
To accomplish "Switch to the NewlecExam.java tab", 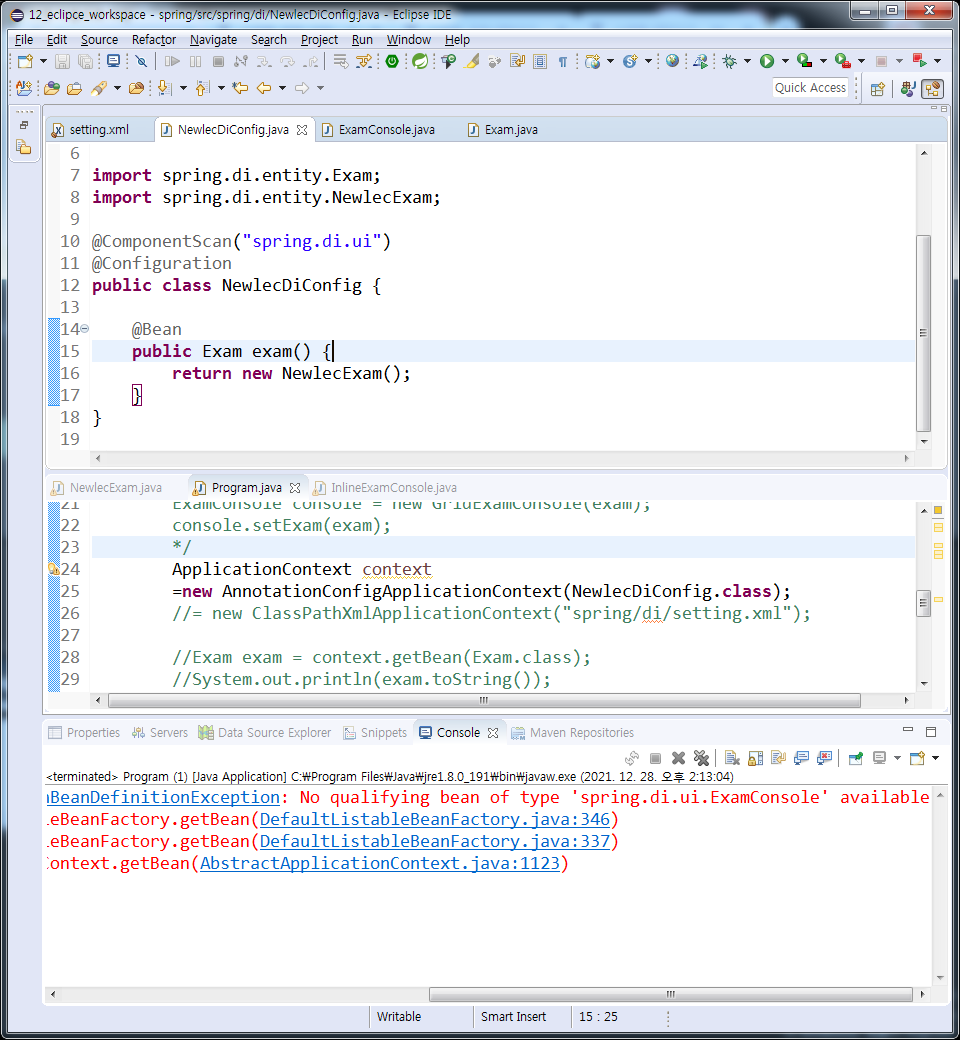I will pyautogui.click(x=115, y=488).
